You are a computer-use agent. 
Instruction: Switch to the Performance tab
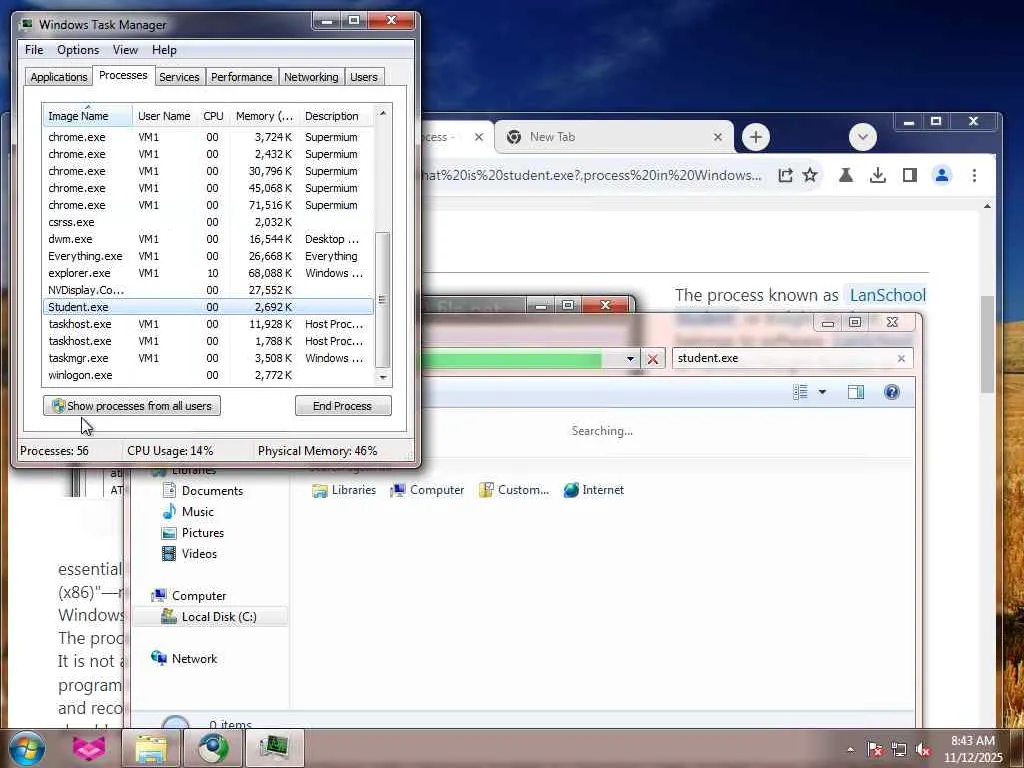(x=242, y=77)
